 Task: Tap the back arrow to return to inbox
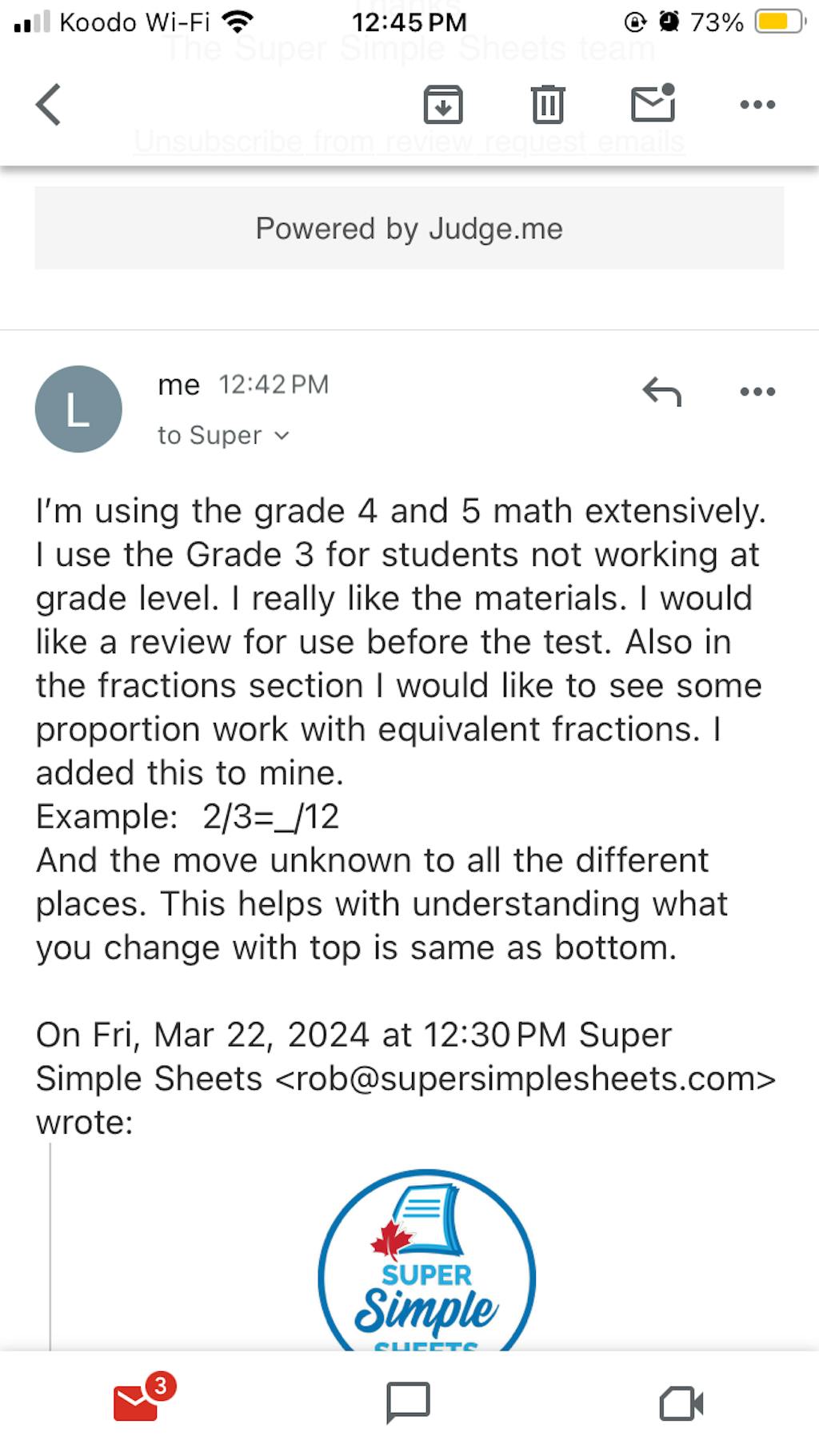(47, 103)
